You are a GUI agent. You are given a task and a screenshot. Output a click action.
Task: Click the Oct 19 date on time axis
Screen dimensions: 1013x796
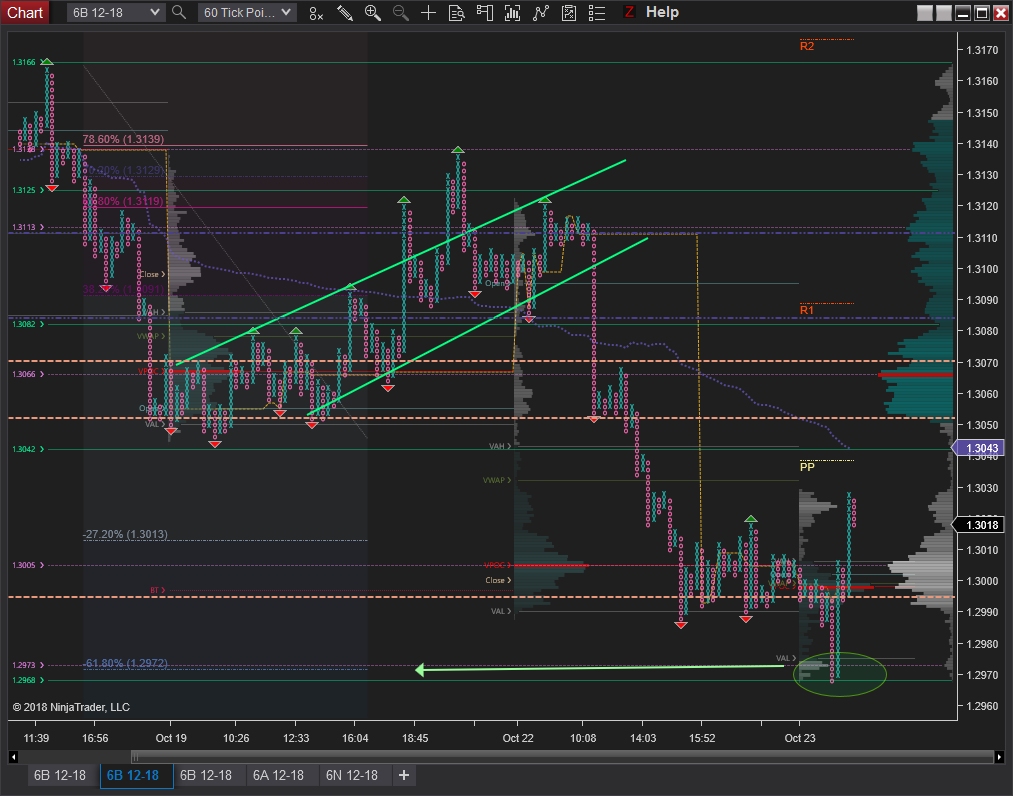pos(171,738)
